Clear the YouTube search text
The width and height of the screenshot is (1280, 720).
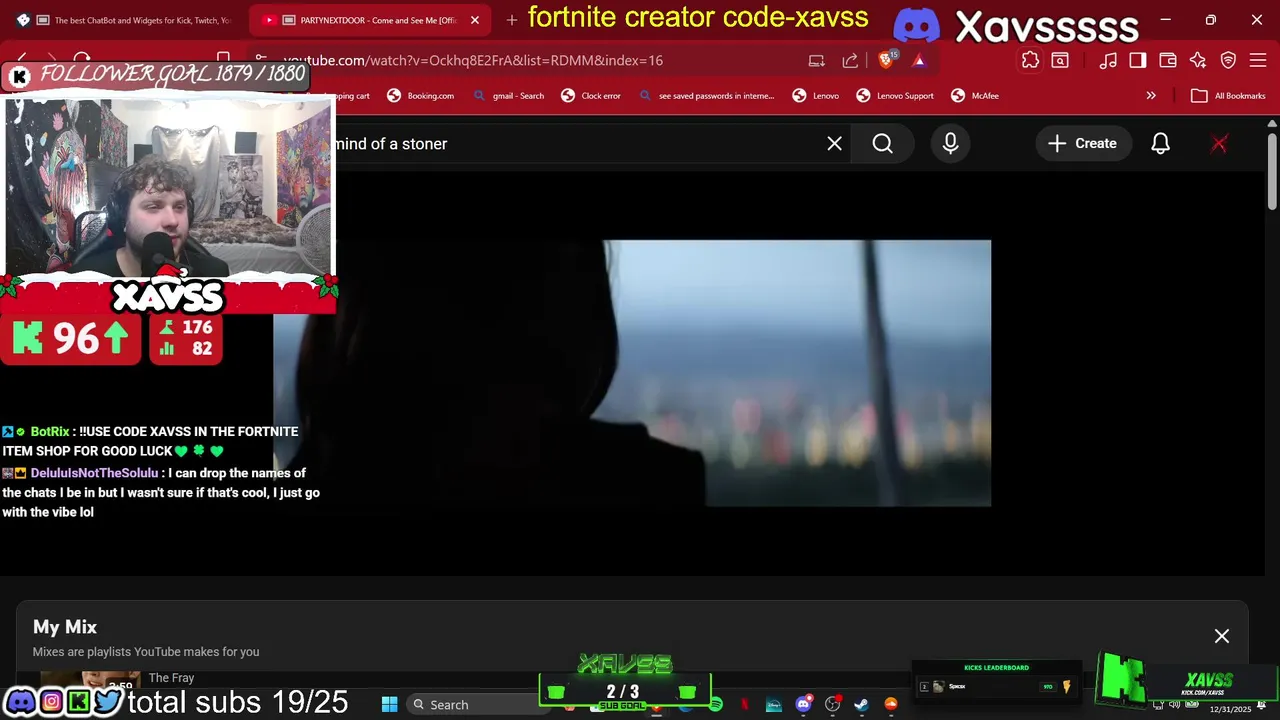click(x=834, y=143)
